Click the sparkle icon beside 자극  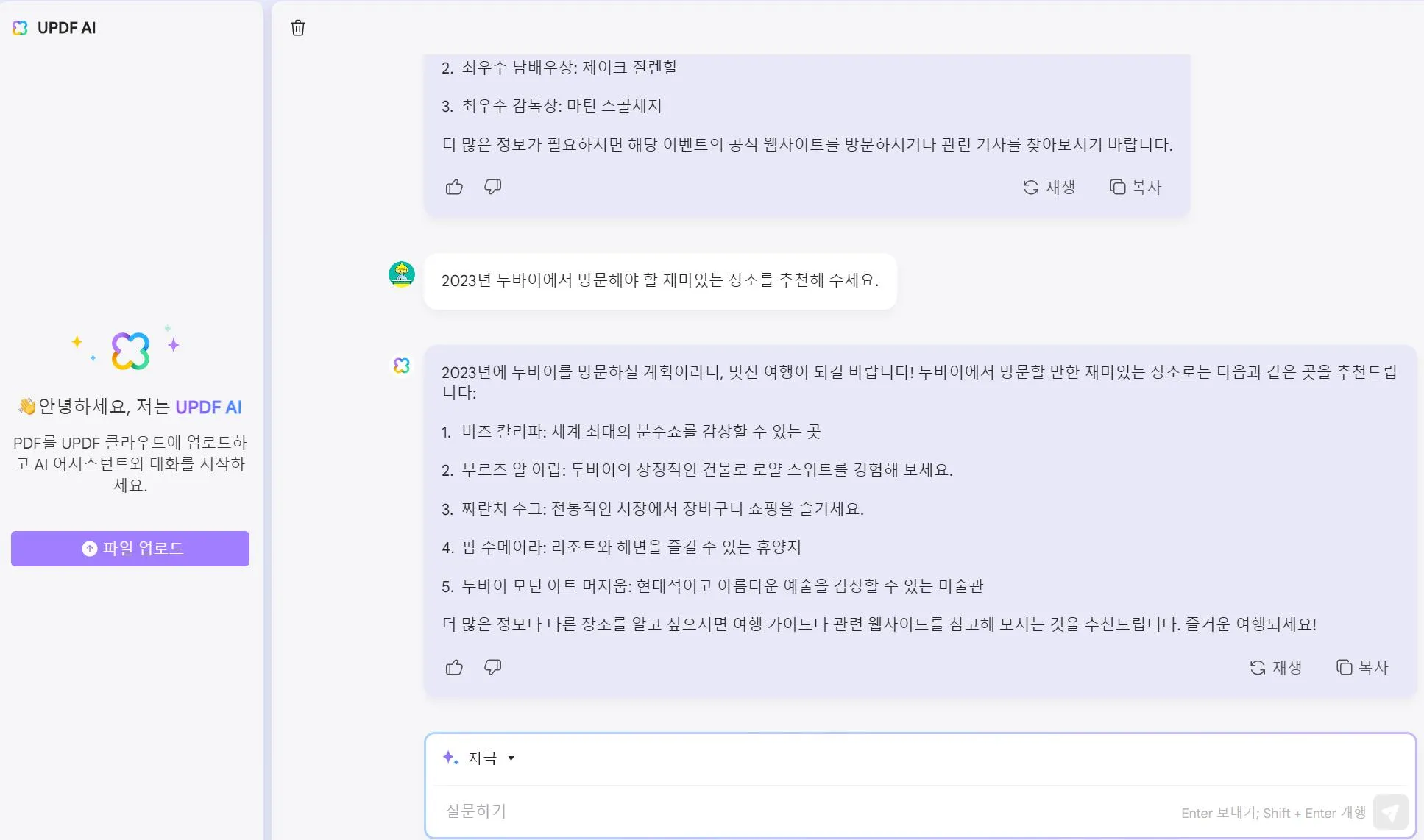coord(450,758)
